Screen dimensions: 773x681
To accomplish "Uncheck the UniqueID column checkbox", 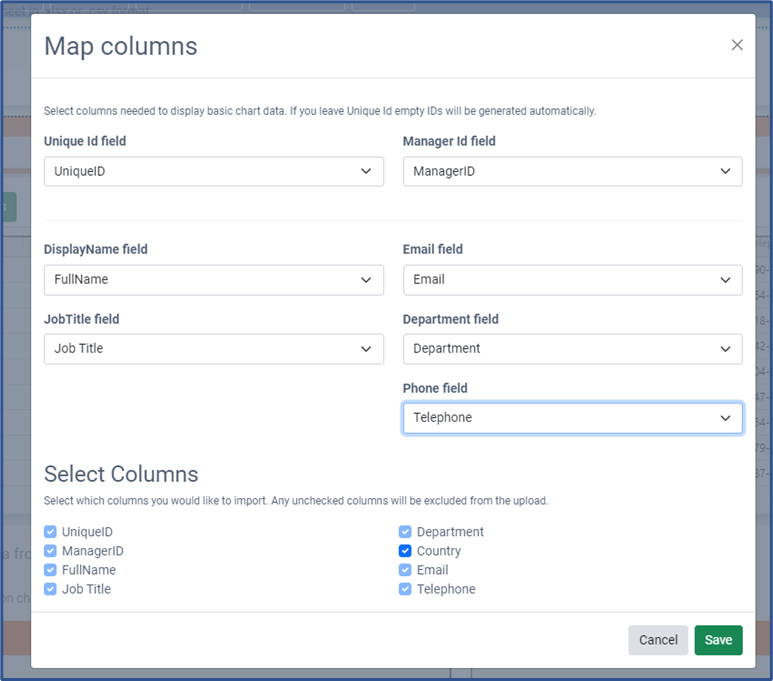I will pos(51,532).
